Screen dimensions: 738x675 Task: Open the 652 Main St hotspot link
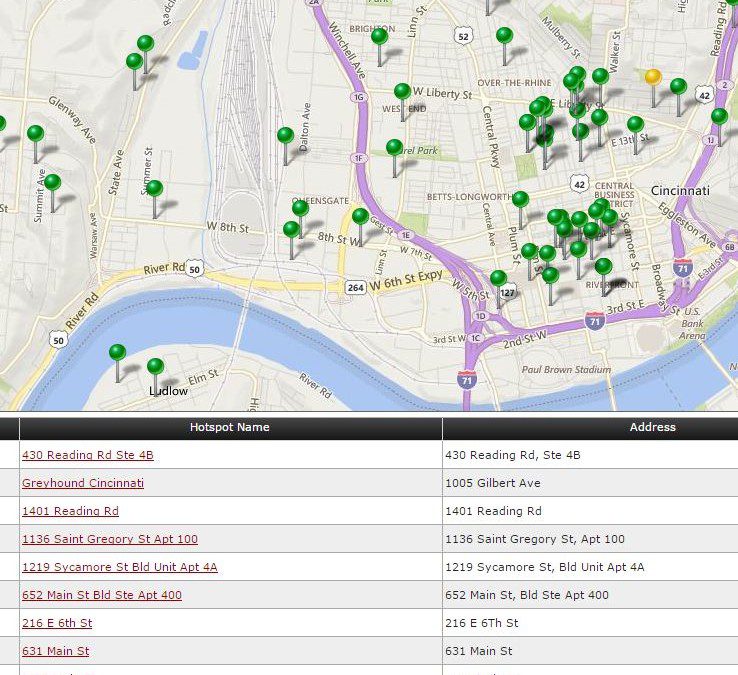point(102,595)
